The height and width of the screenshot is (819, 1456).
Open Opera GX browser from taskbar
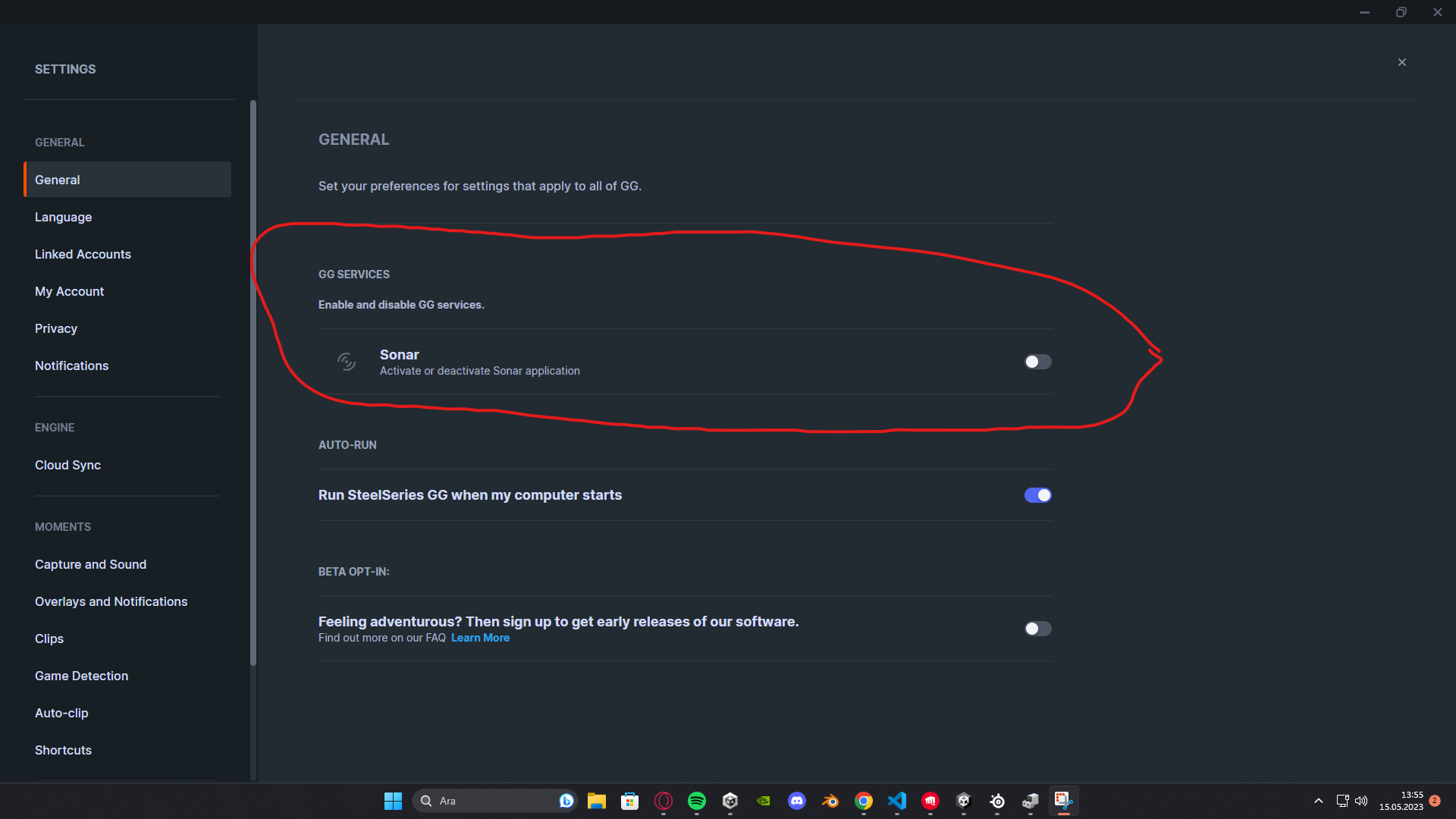[663, 801]
